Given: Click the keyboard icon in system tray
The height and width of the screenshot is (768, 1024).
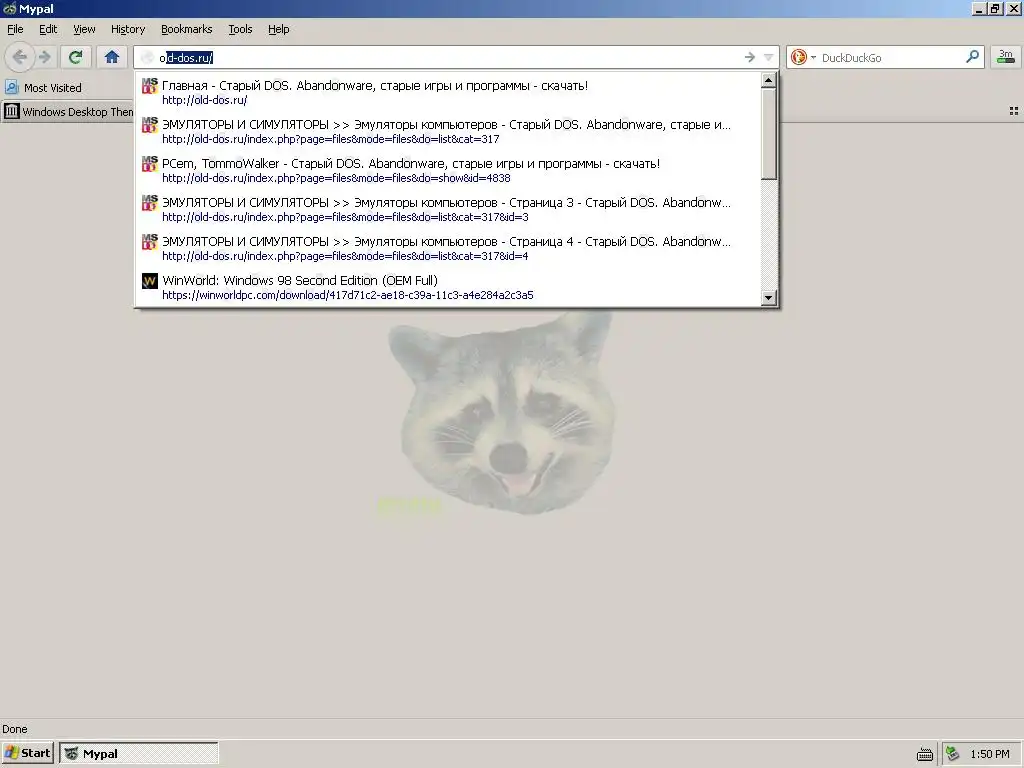Looking at the screenshot, I should [x=925, y=754].
